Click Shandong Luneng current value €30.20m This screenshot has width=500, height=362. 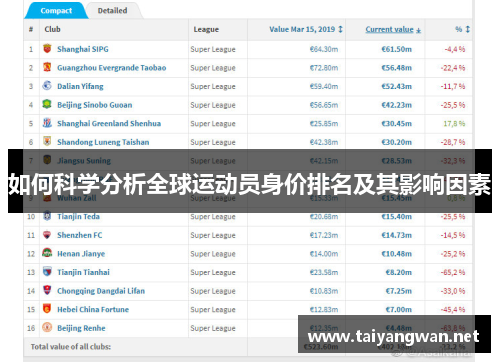click(x=397, y=142)
